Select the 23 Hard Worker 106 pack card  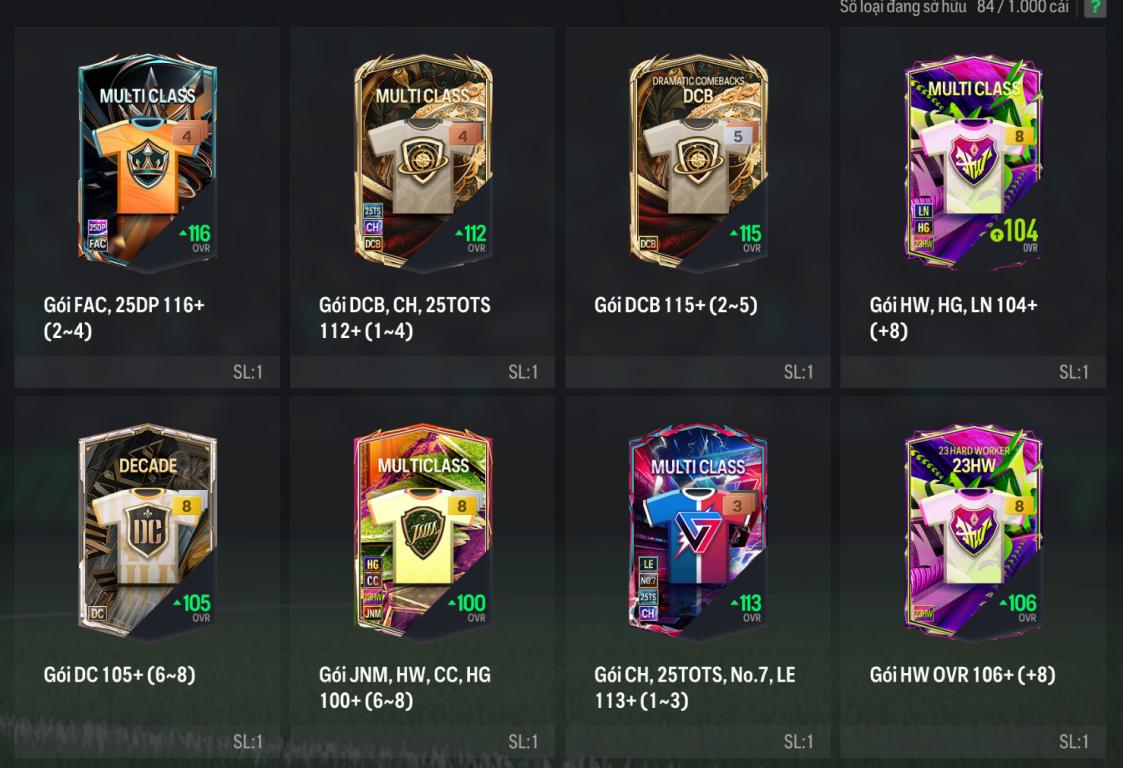click(973, 532)
